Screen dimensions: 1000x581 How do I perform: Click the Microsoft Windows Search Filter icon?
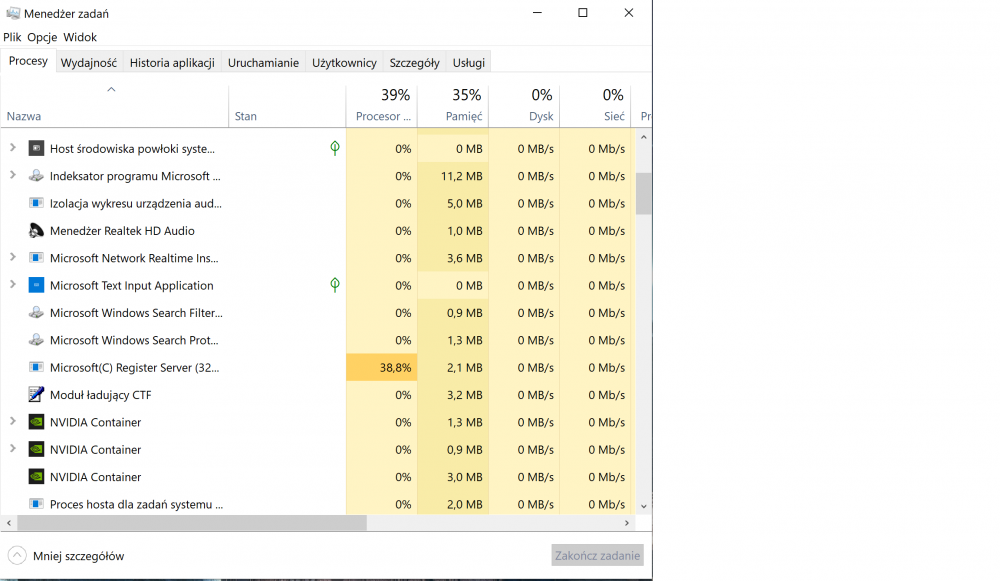coord(36,313)
